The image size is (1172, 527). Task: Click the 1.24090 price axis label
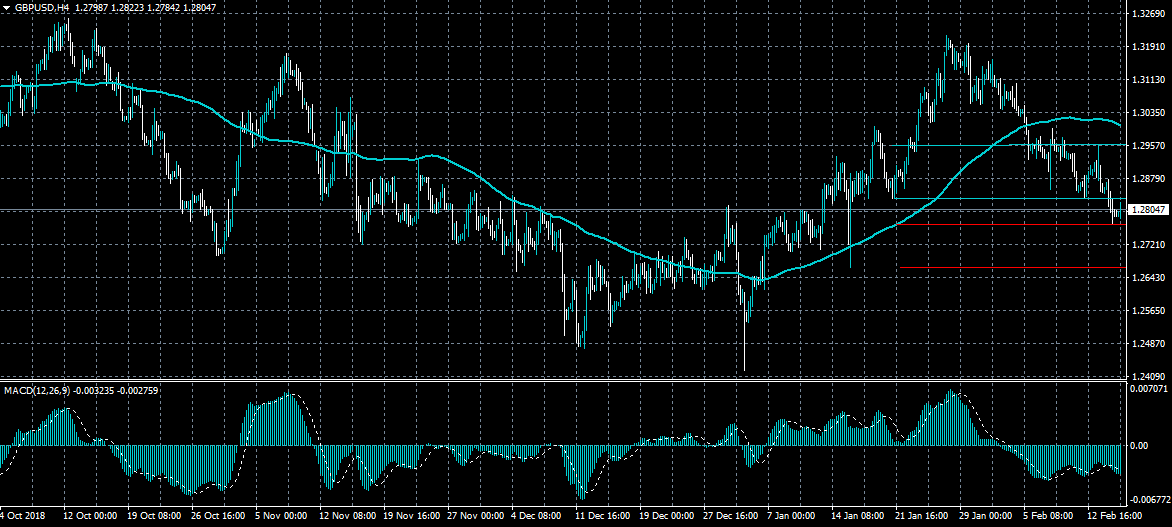tap(1148, 376)
